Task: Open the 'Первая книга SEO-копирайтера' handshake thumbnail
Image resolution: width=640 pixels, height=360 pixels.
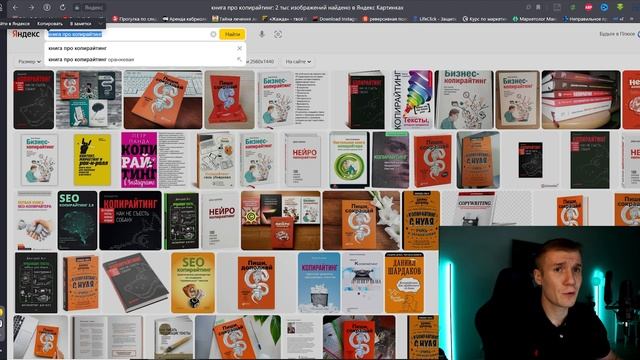Action: point(34,220)
